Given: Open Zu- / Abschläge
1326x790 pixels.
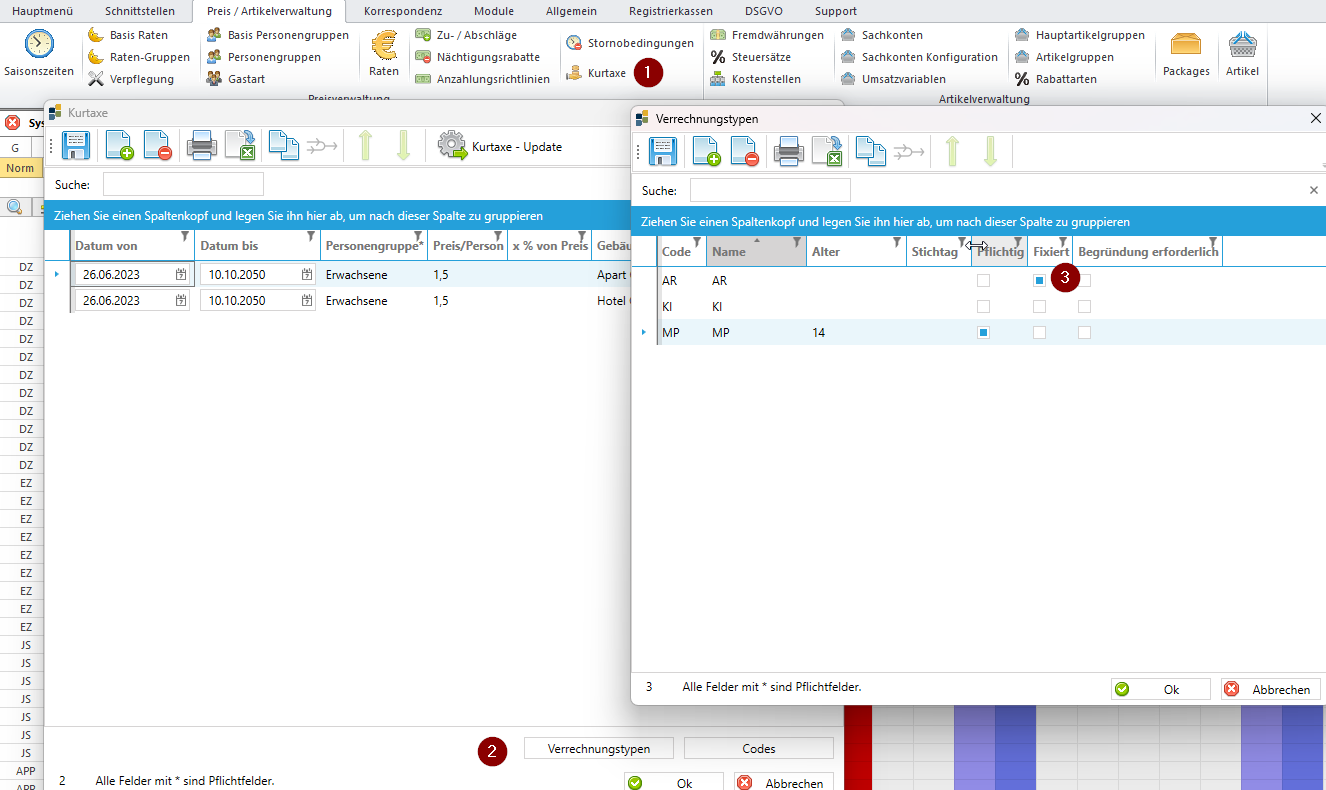Looking at the screenshot, I should [x=465, y=35].
